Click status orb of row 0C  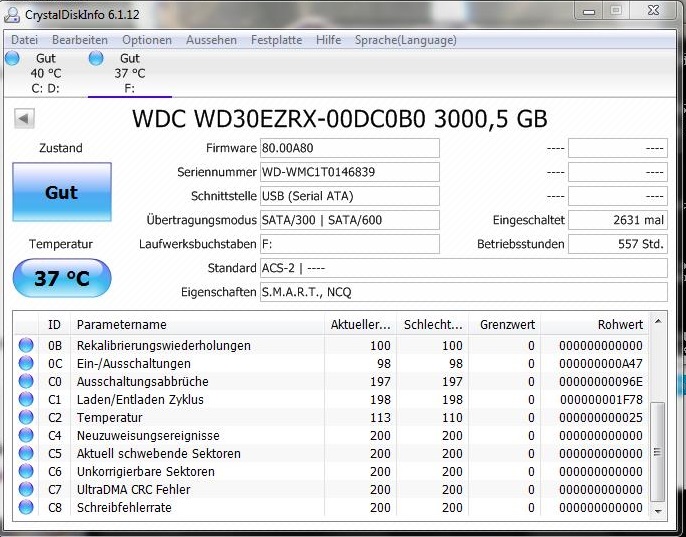pos(26,363)
